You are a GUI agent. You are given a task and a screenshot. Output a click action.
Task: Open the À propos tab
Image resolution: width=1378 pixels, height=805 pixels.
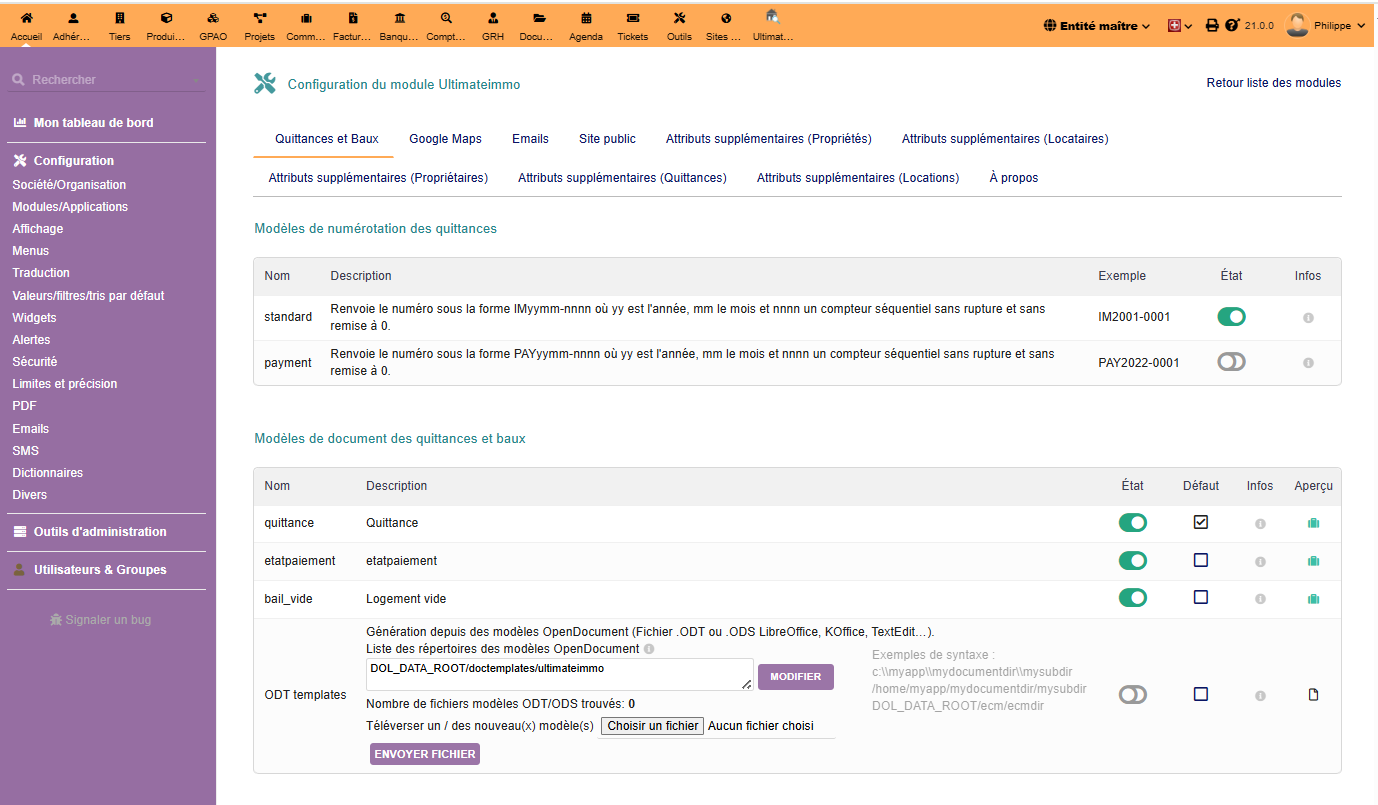click(x=1013, y=178)
